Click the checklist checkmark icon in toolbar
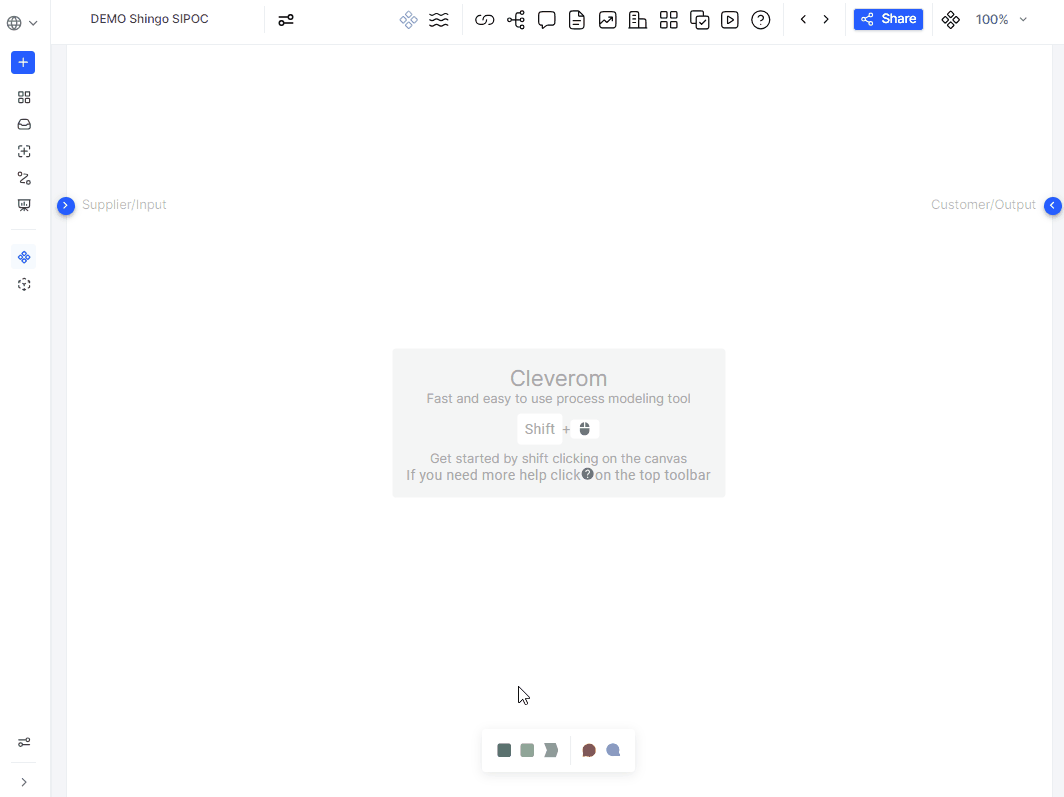Screen dimensions: 1064x797 [x=699, y=20]
